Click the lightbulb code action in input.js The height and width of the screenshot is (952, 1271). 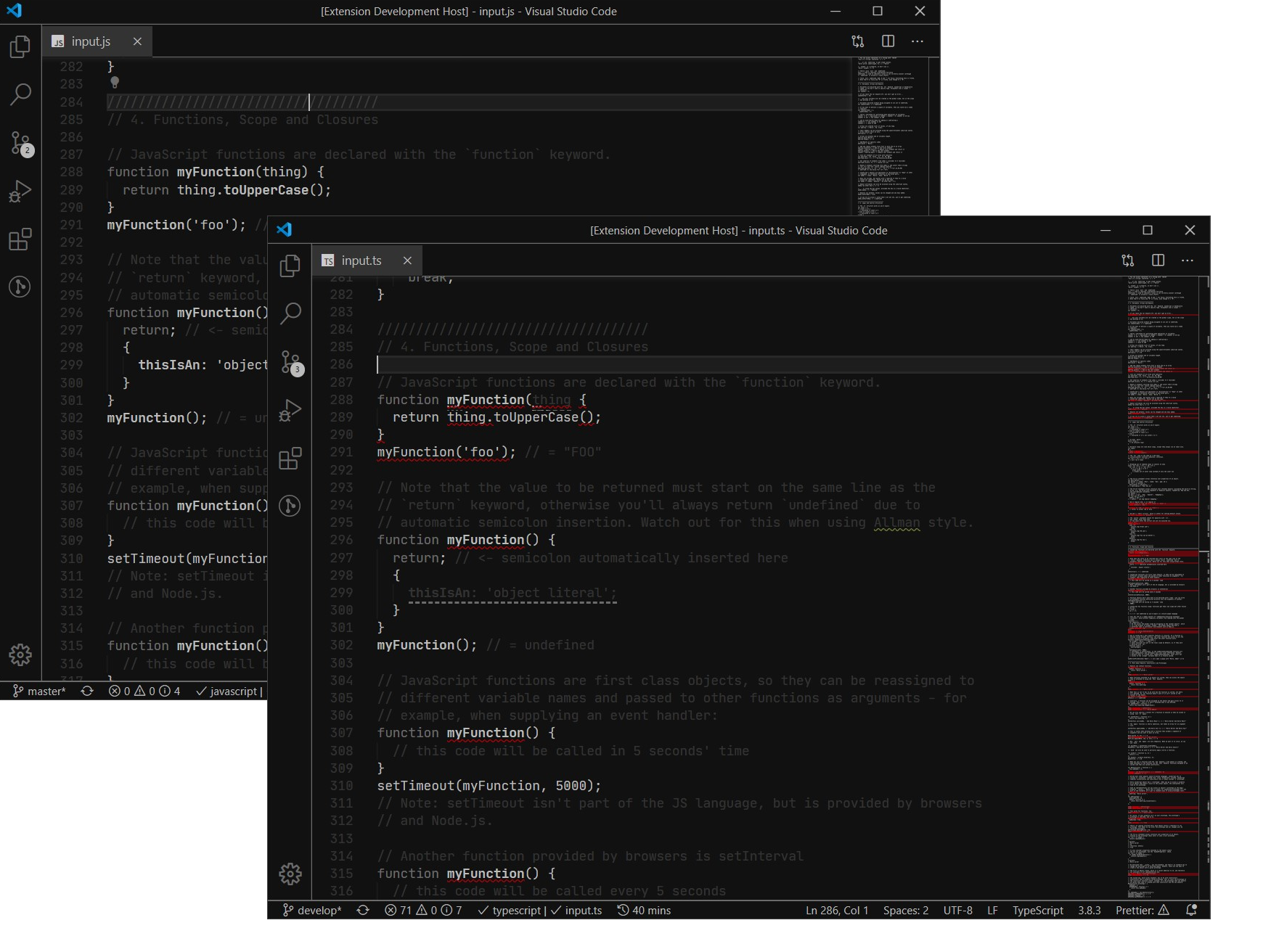pos(114,83)
